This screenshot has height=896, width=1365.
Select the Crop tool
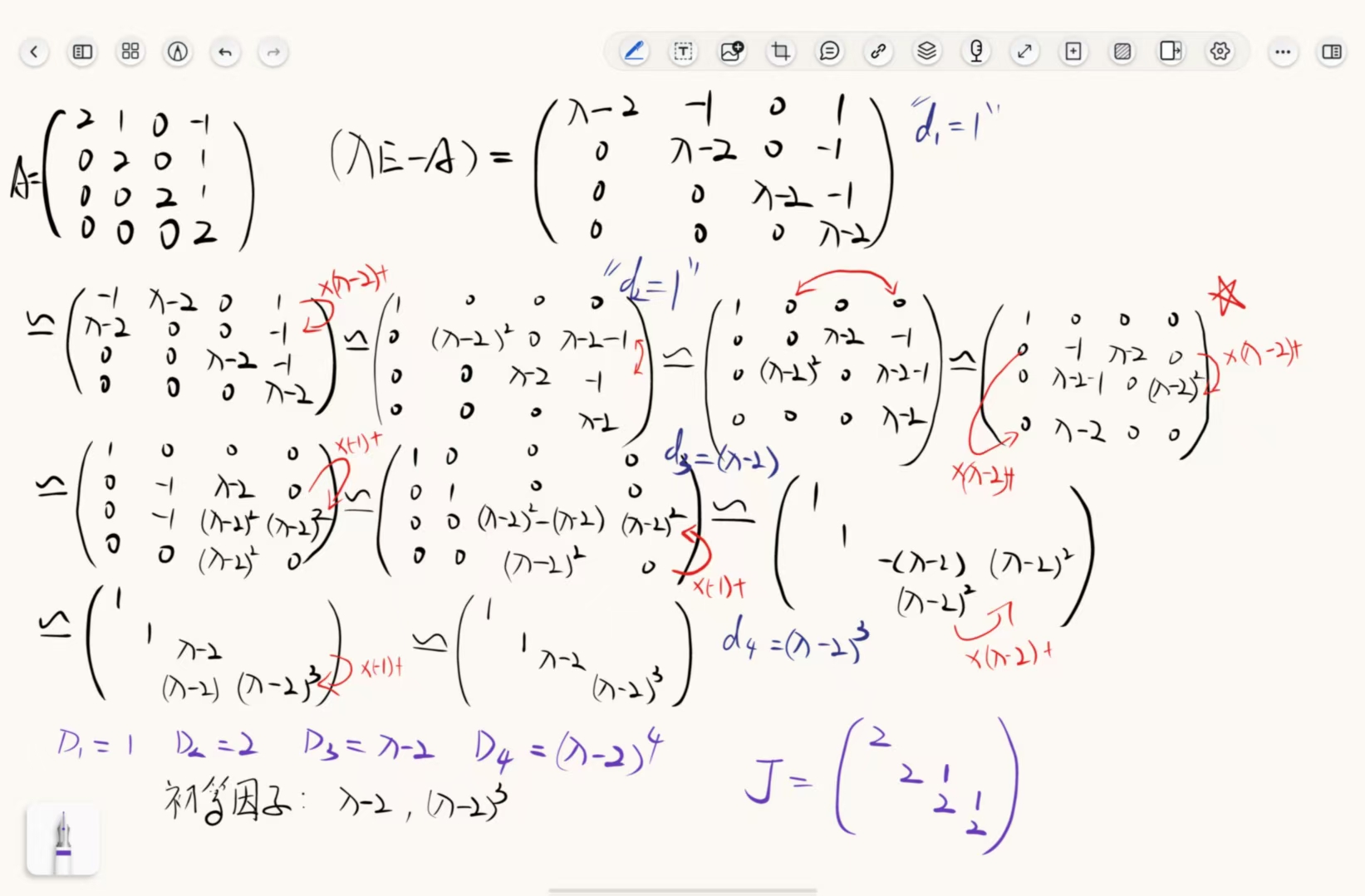pyautogui.click(x=780, y=51)
